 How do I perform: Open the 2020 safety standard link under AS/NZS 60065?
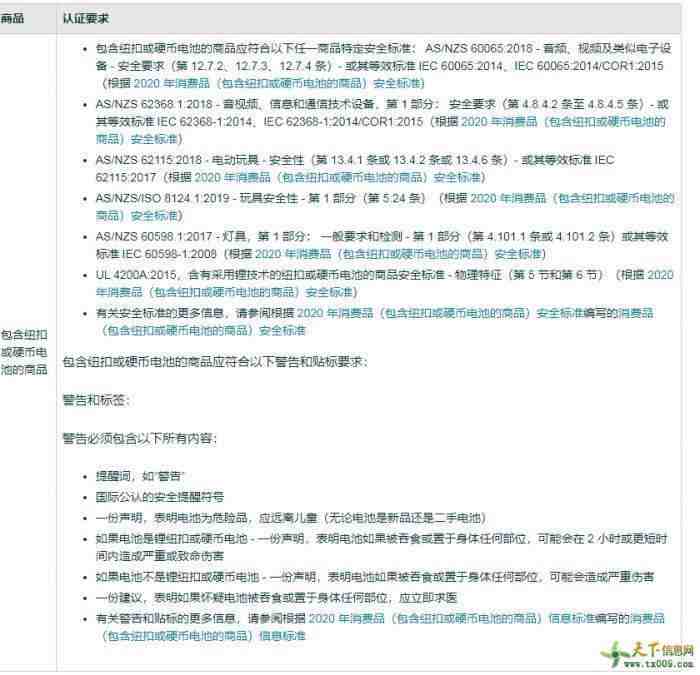tap(279, 83)
